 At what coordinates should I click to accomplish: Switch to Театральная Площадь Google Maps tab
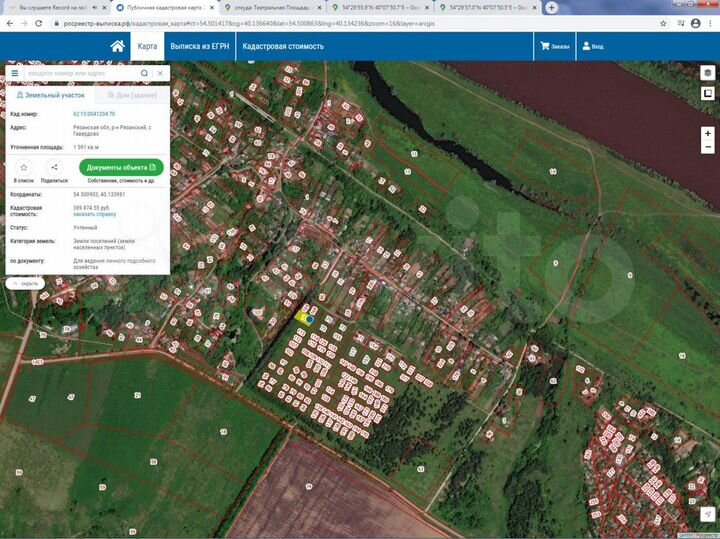click(273, 8)
